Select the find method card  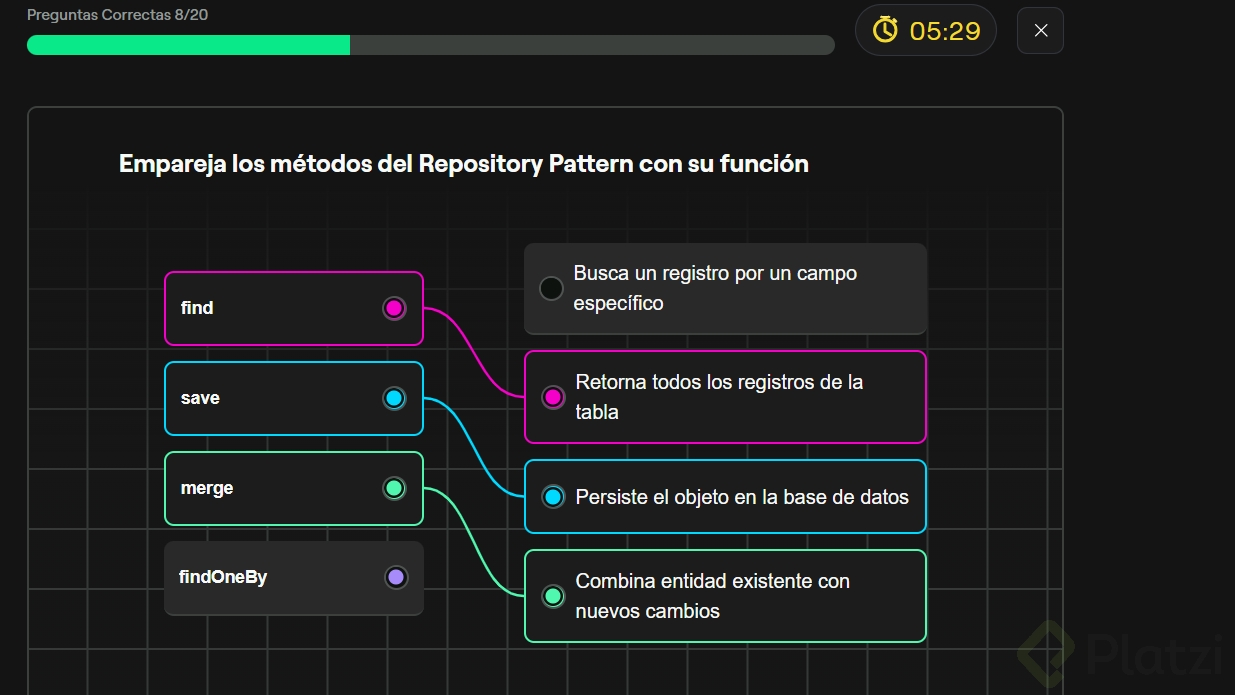coord(270,308)
